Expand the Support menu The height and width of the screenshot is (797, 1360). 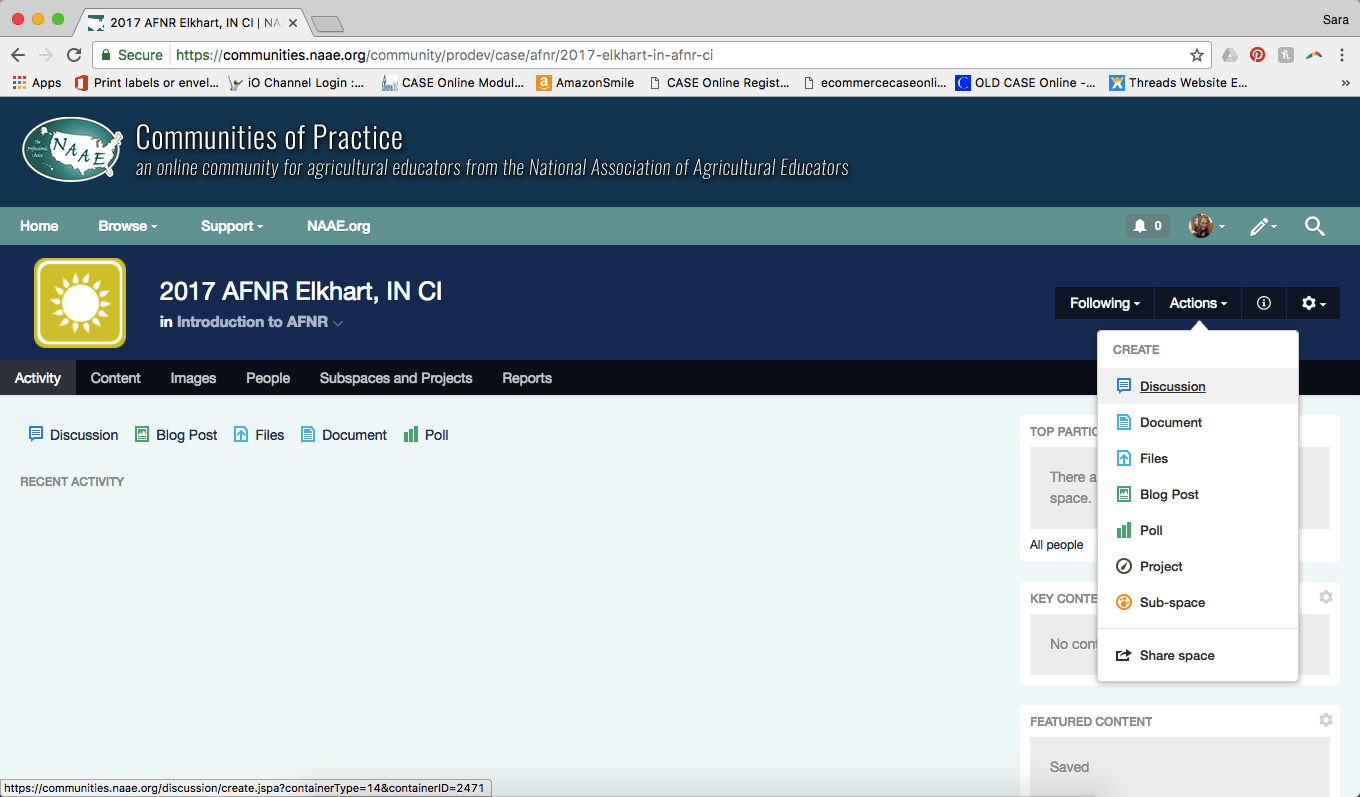[x=232, y=226]
